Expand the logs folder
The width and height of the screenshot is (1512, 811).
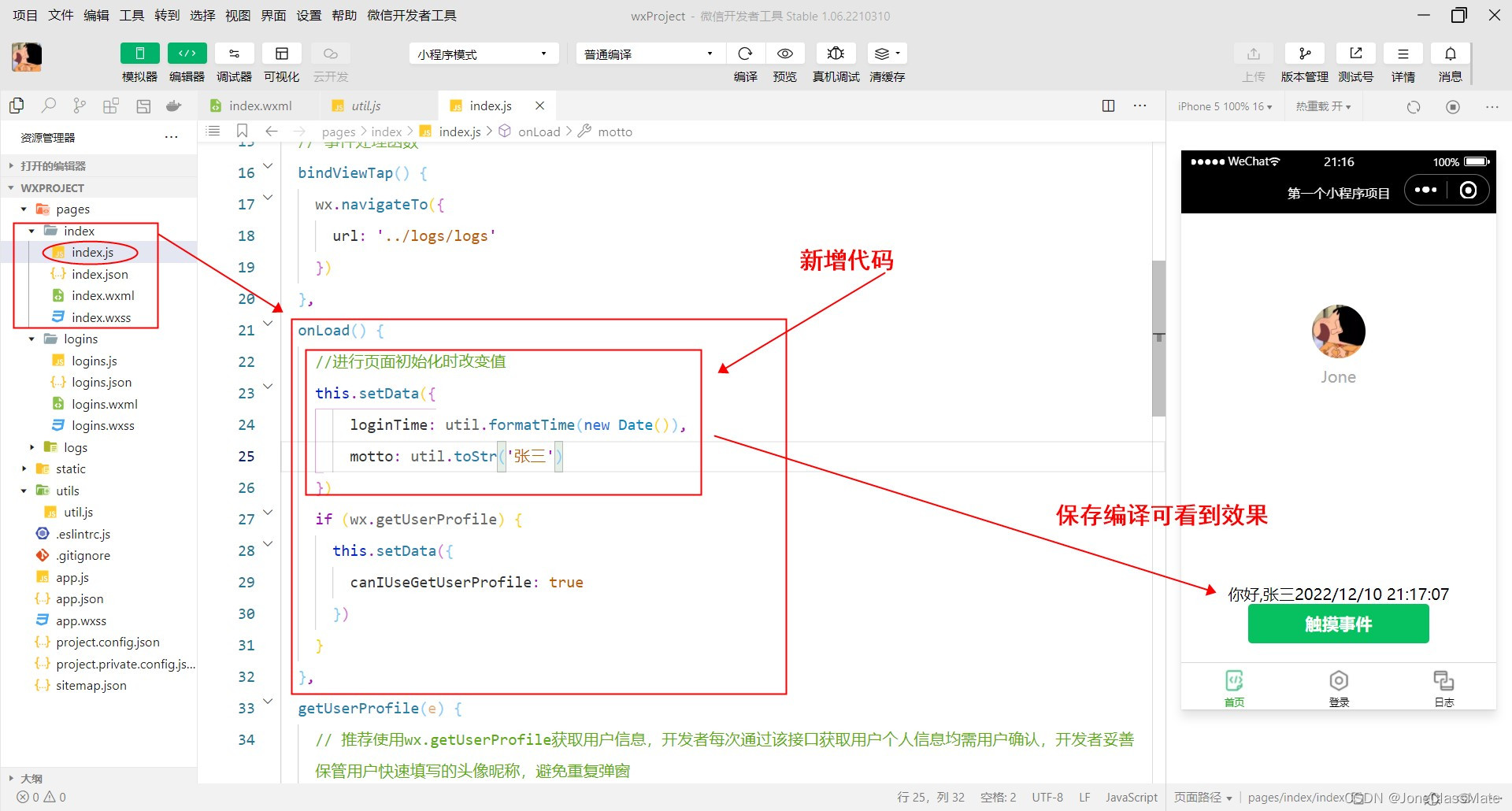click(98, 447)
